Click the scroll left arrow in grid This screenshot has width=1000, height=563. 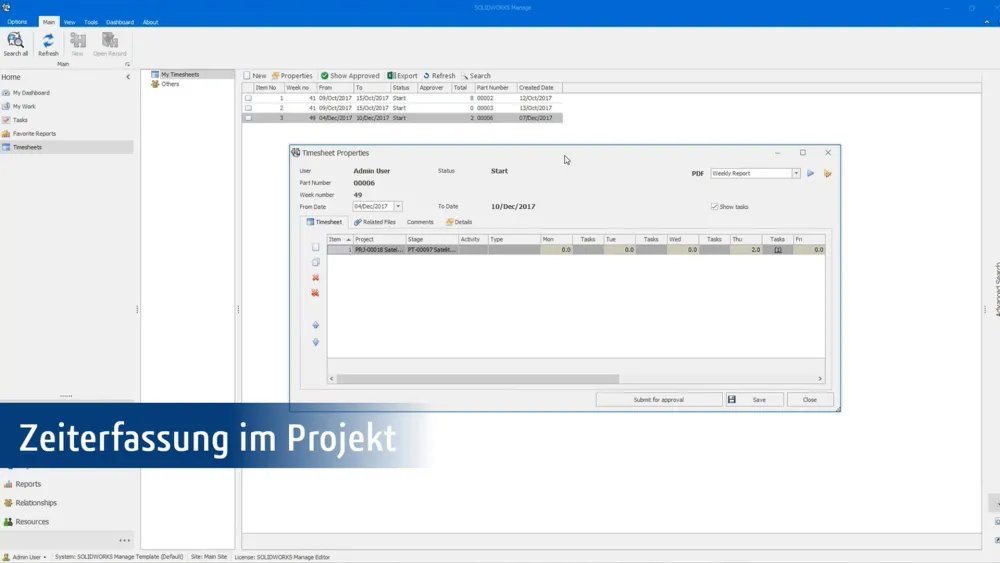(332, 379)
